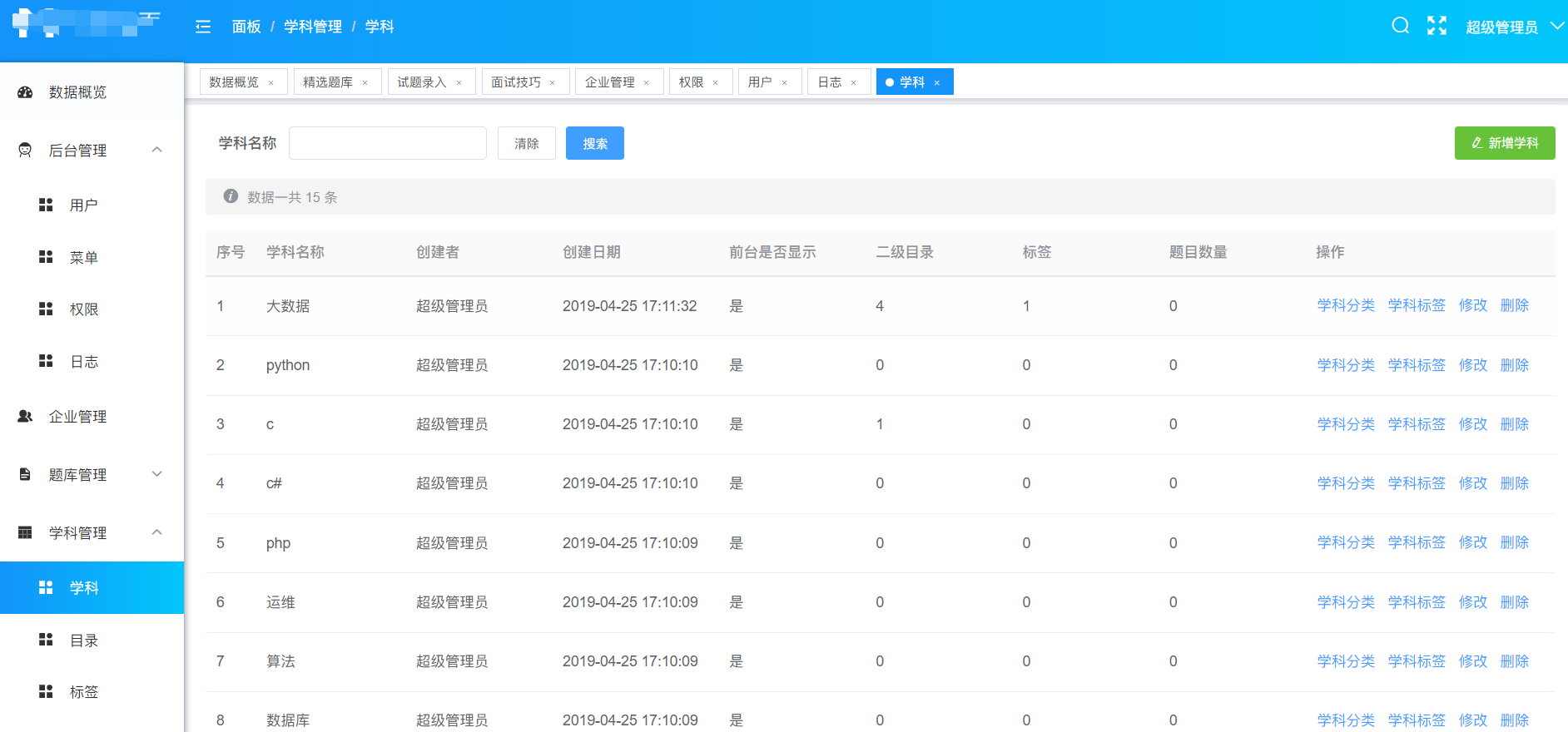This screenshot has height=732, width=1568.
Task: Open the 超级管理员 user dropdown
Action: (x=1515, y=27)
